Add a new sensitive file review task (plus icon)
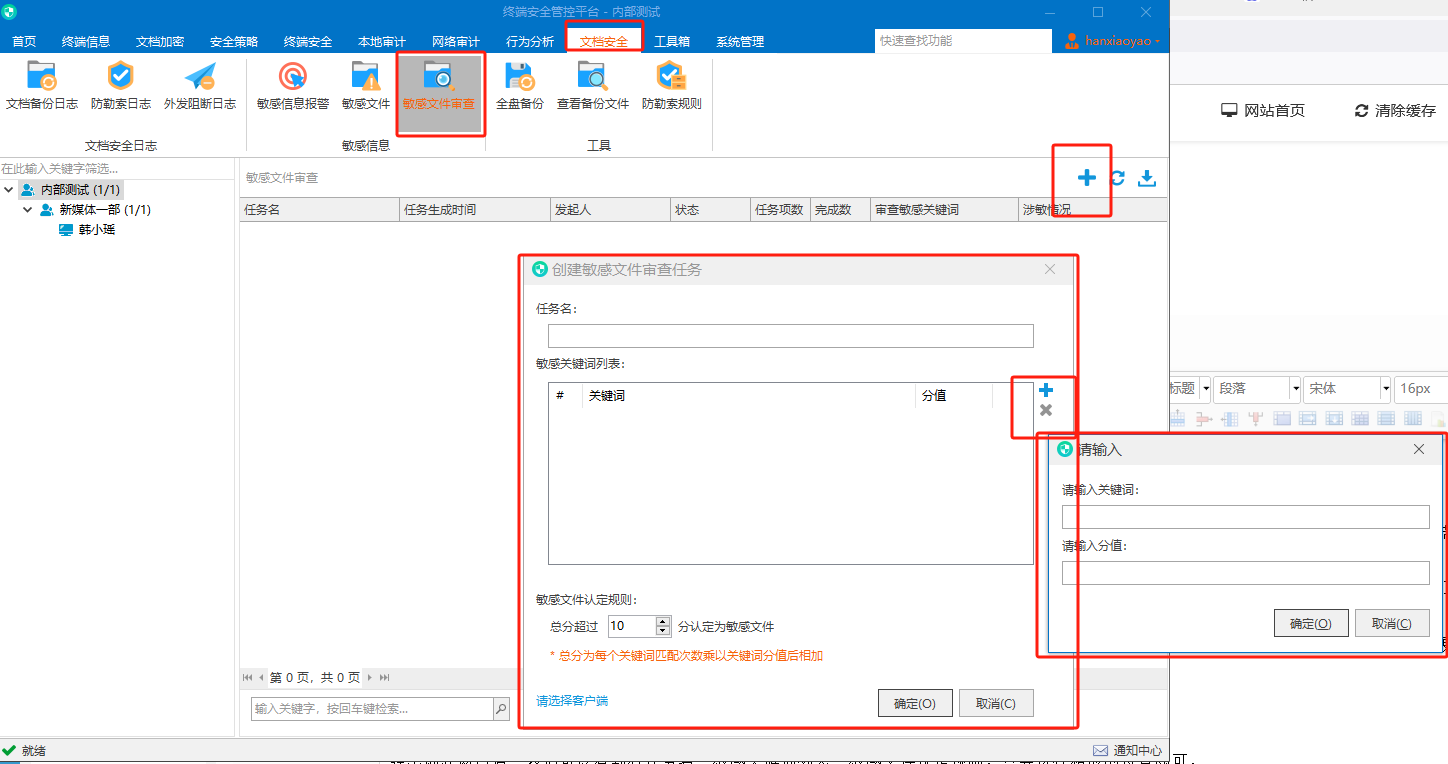 pyautogui.click(x=1086, y=178)
